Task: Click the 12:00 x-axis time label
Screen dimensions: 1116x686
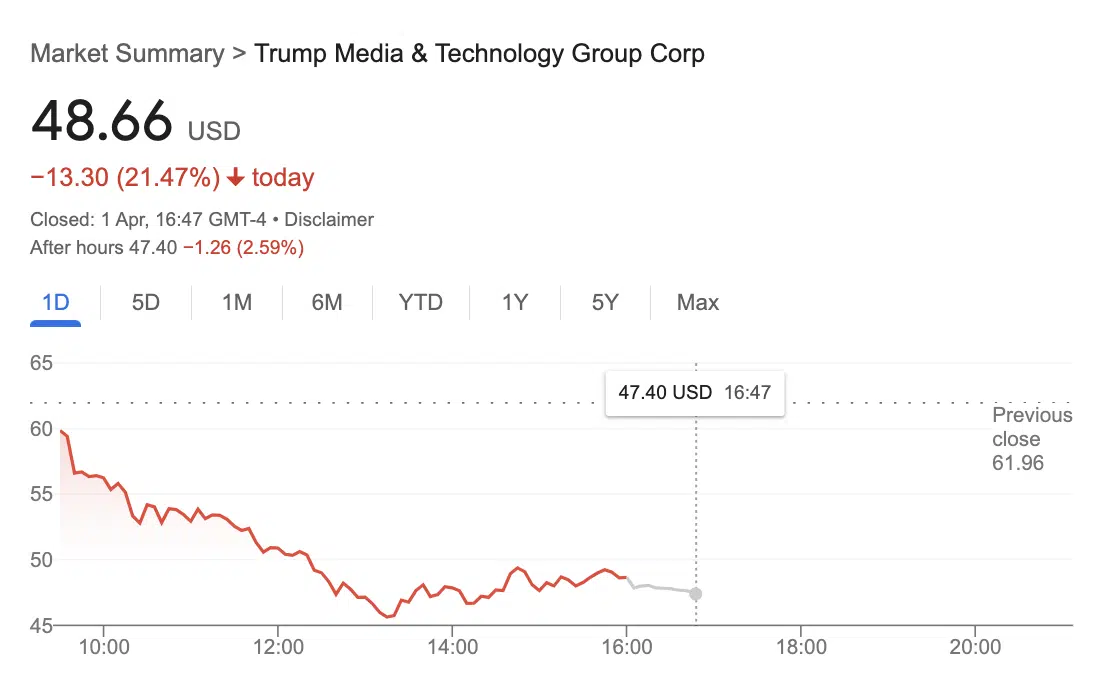Action: click(x=278, y=647)
